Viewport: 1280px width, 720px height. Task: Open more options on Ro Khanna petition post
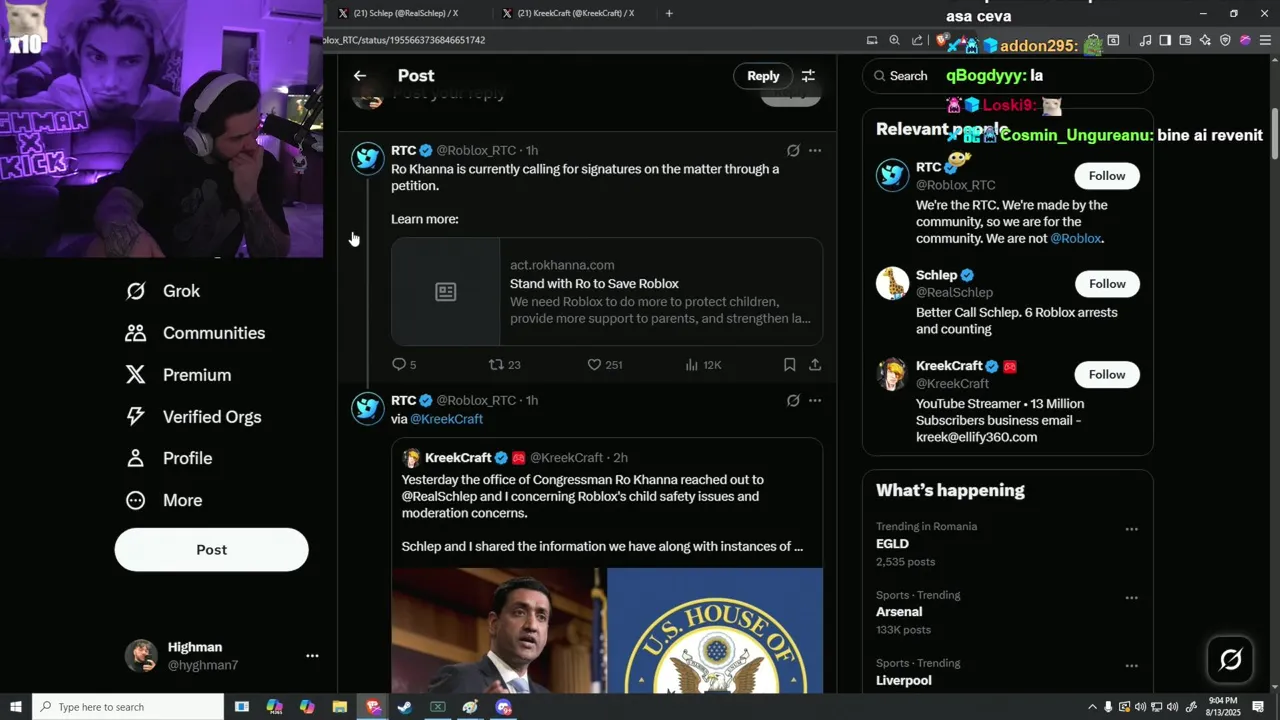tap(815, 150)
